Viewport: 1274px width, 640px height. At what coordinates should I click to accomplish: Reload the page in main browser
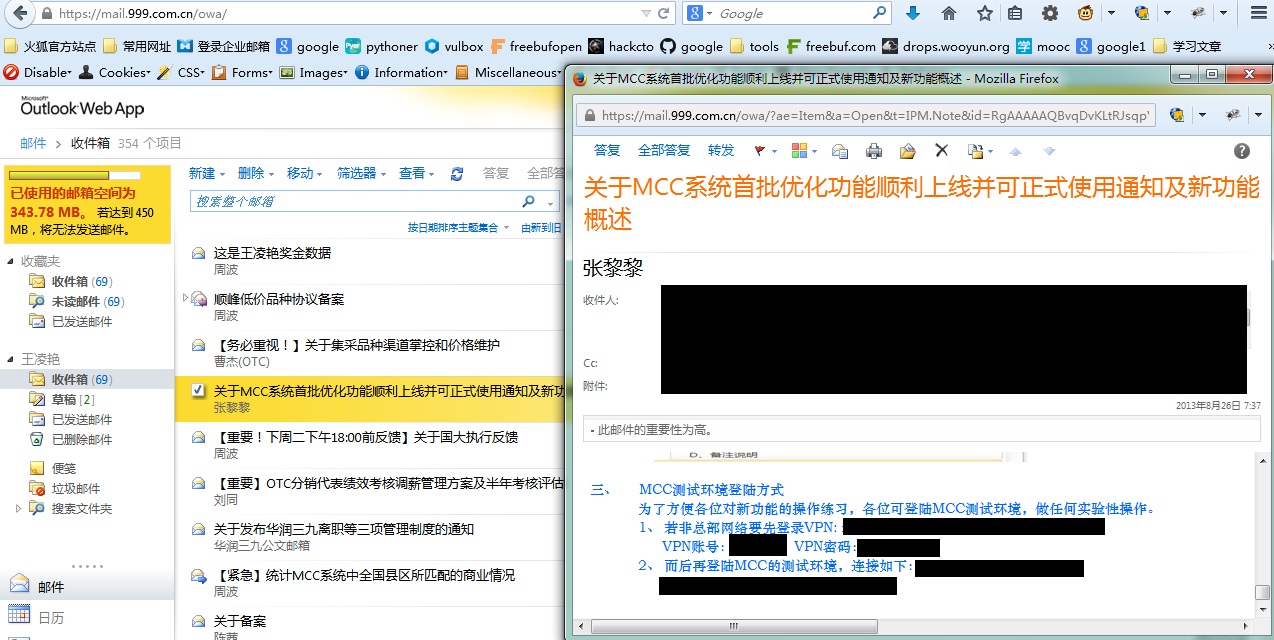click(664, 14)
